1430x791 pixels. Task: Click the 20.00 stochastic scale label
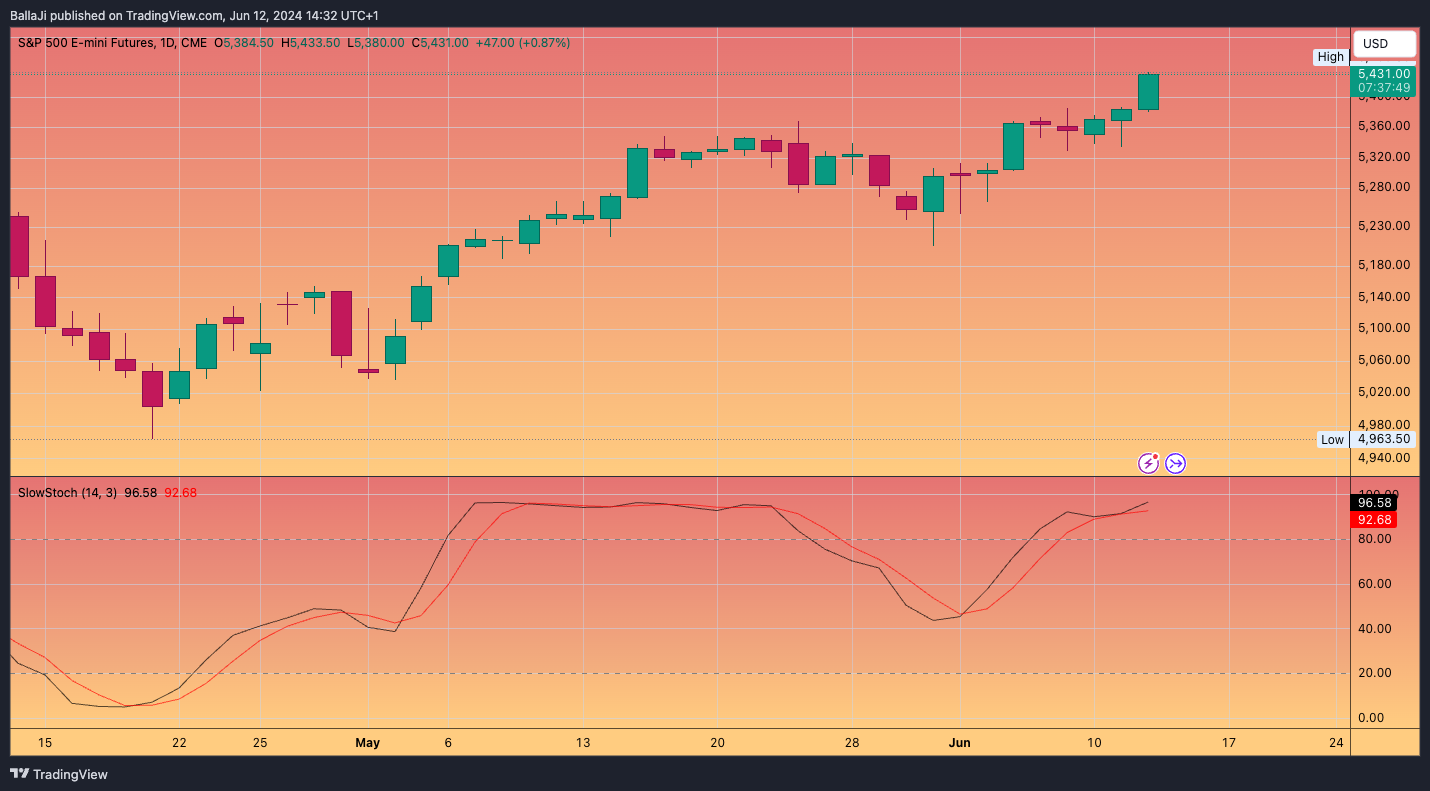1374,673
